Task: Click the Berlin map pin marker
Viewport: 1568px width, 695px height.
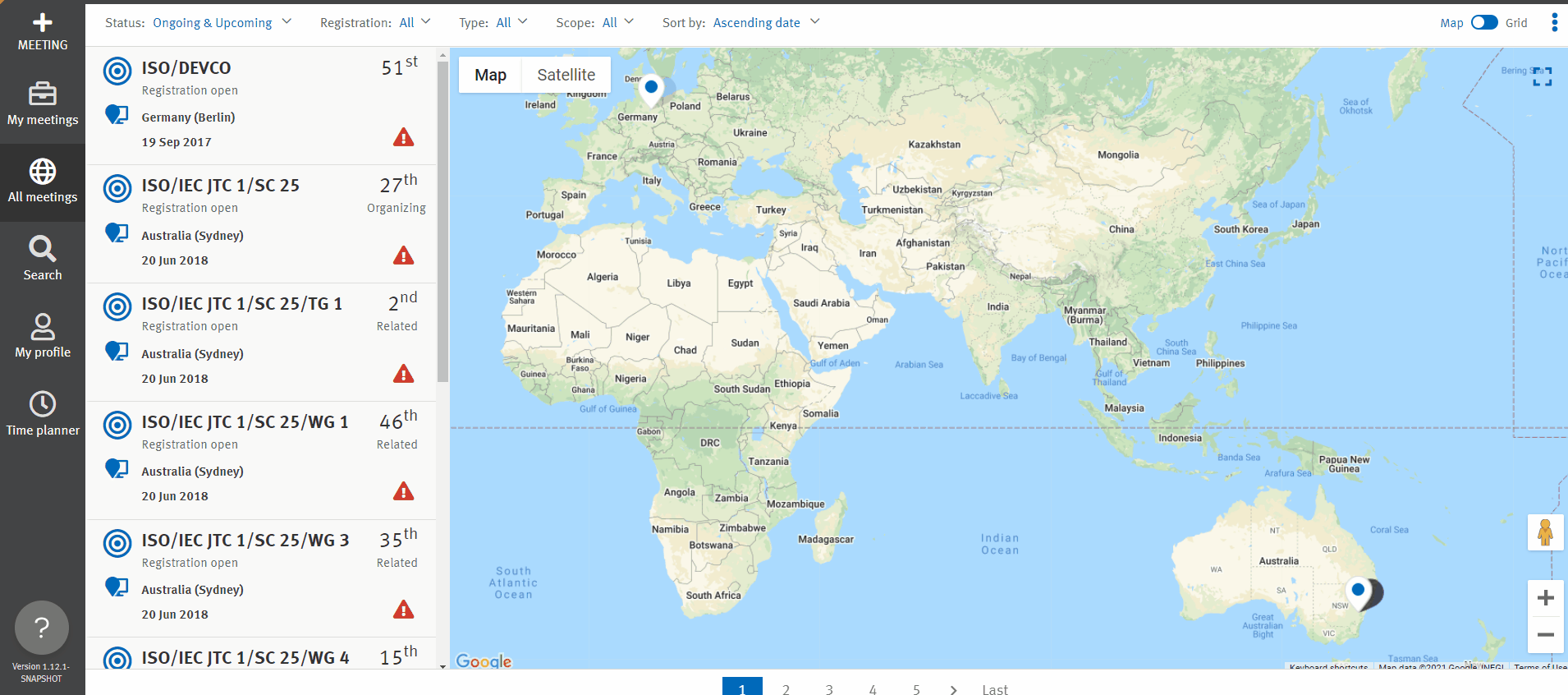Action: (651, 90)
